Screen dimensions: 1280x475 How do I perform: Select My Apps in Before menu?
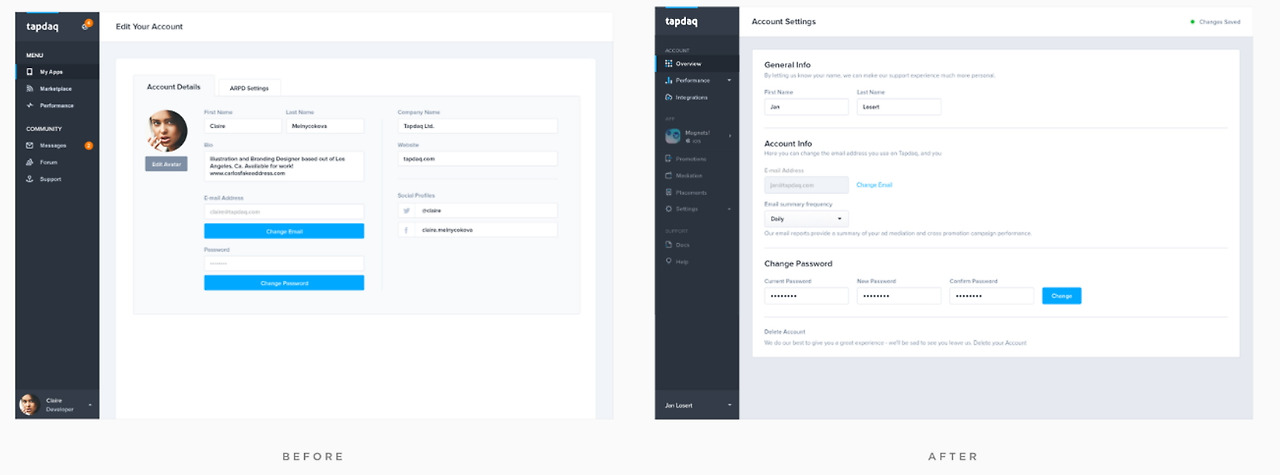[x=58, y=72]
